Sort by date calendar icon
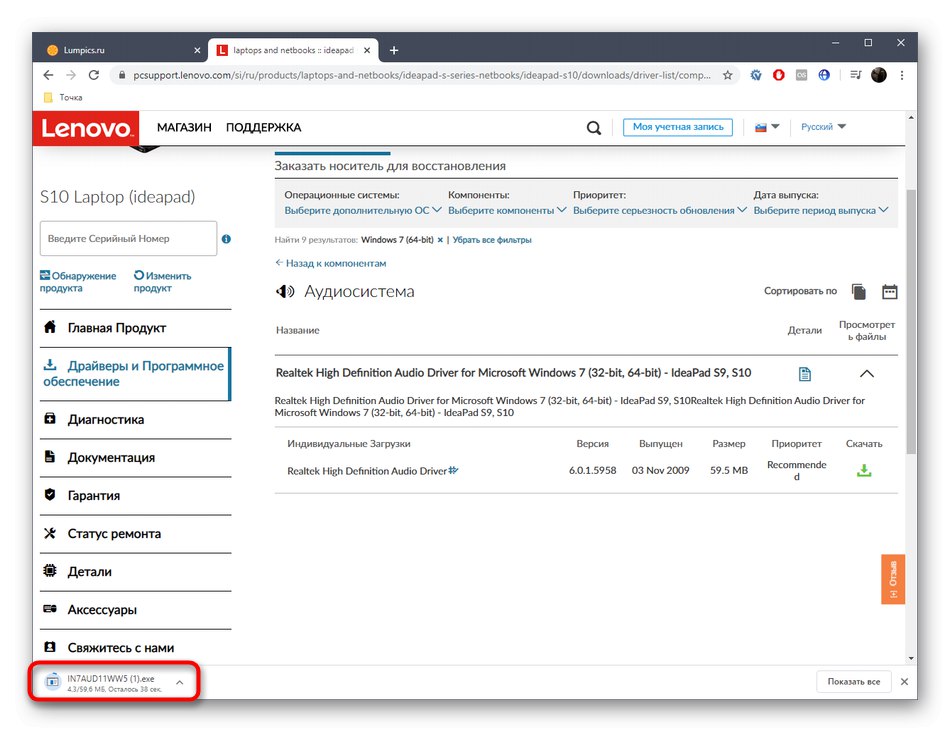Viewport: 950px width, 732px height. [889, 291]
